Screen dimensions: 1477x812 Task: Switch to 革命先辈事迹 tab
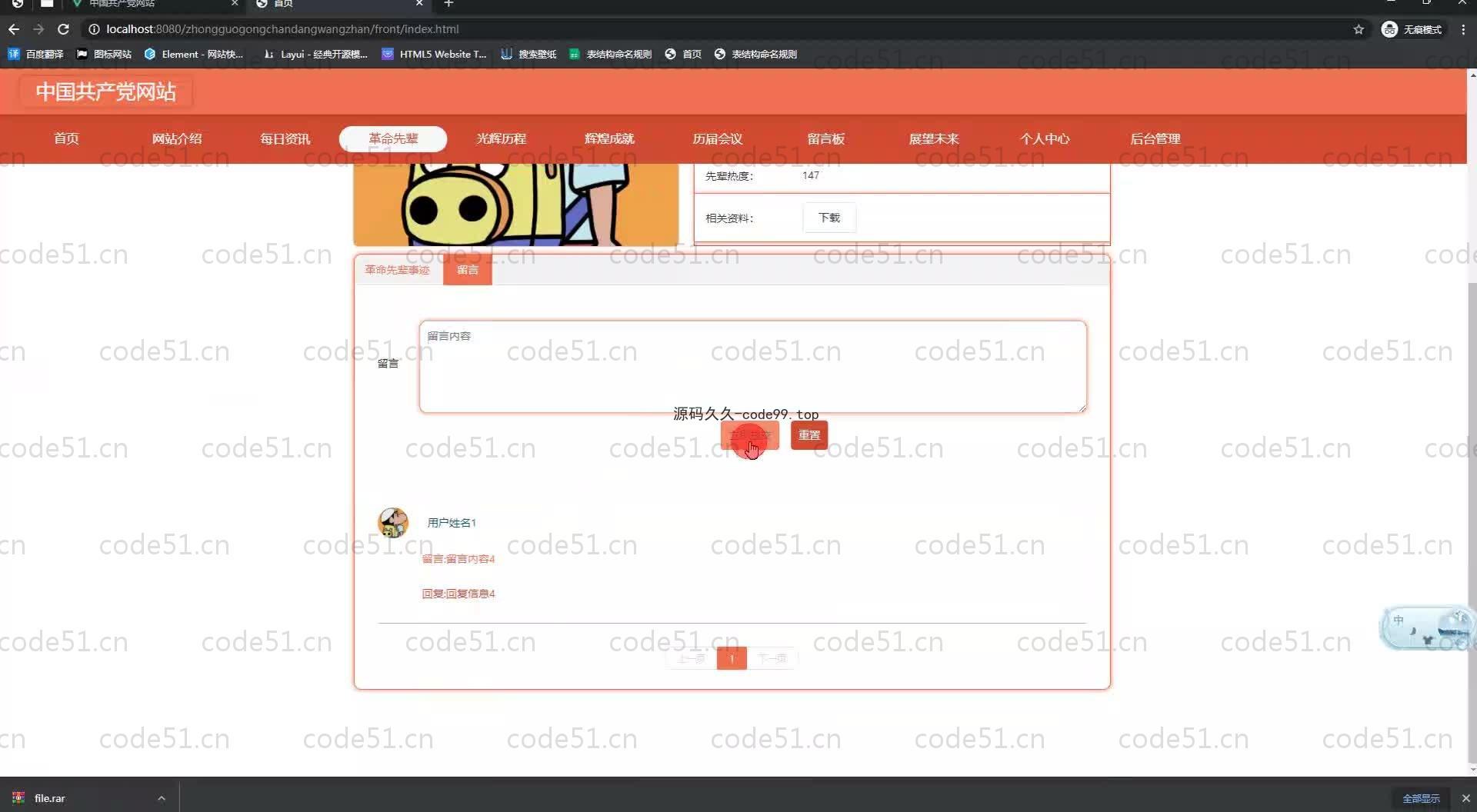click(x=398, y=270)
